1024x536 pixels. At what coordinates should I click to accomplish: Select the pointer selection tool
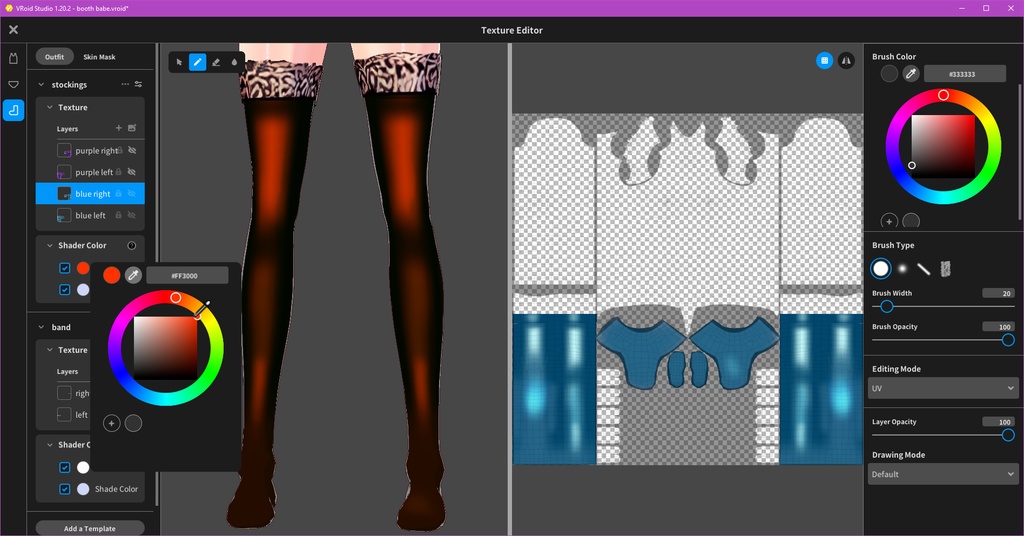tap(179, 62)
